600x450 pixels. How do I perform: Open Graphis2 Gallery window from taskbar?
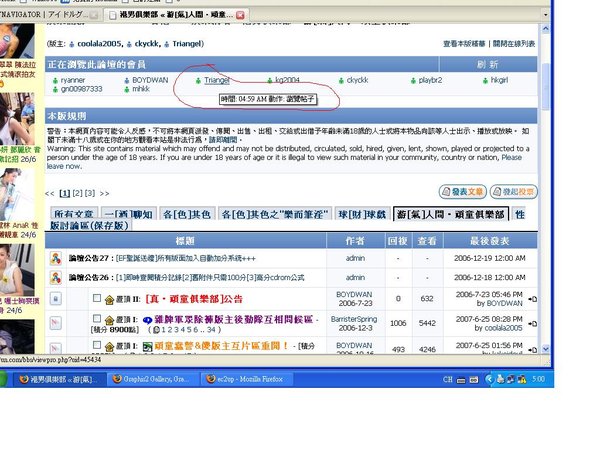pos(150,379)
